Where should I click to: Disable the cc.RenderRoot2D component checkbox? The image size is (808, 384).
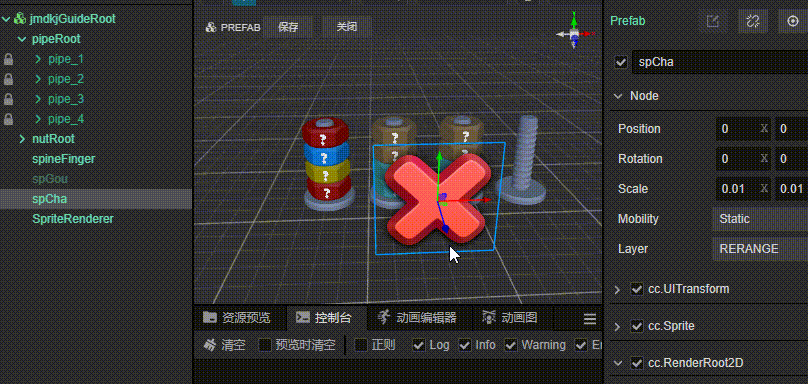[637, 363]
